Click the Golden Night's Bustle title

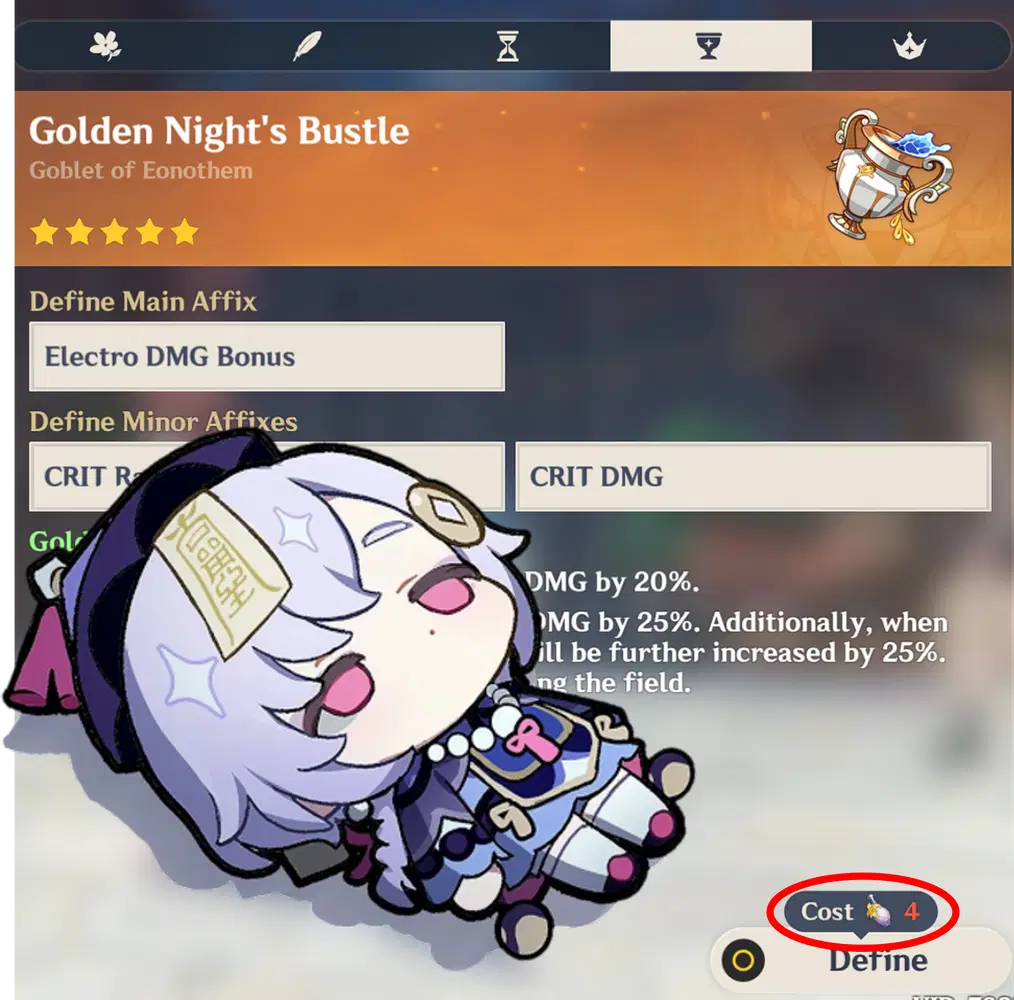click(219, 131)
